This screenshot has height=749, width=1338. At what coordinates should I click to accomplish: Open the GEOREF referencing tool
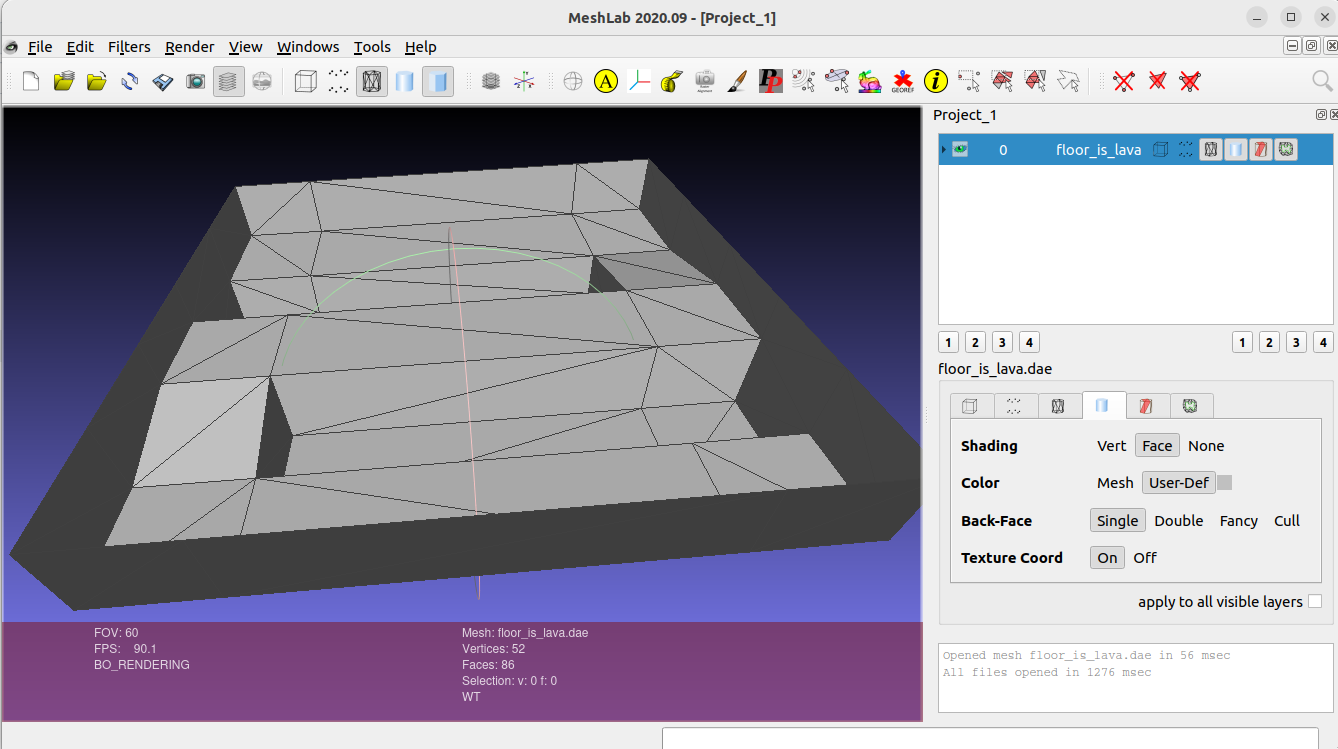903,81
